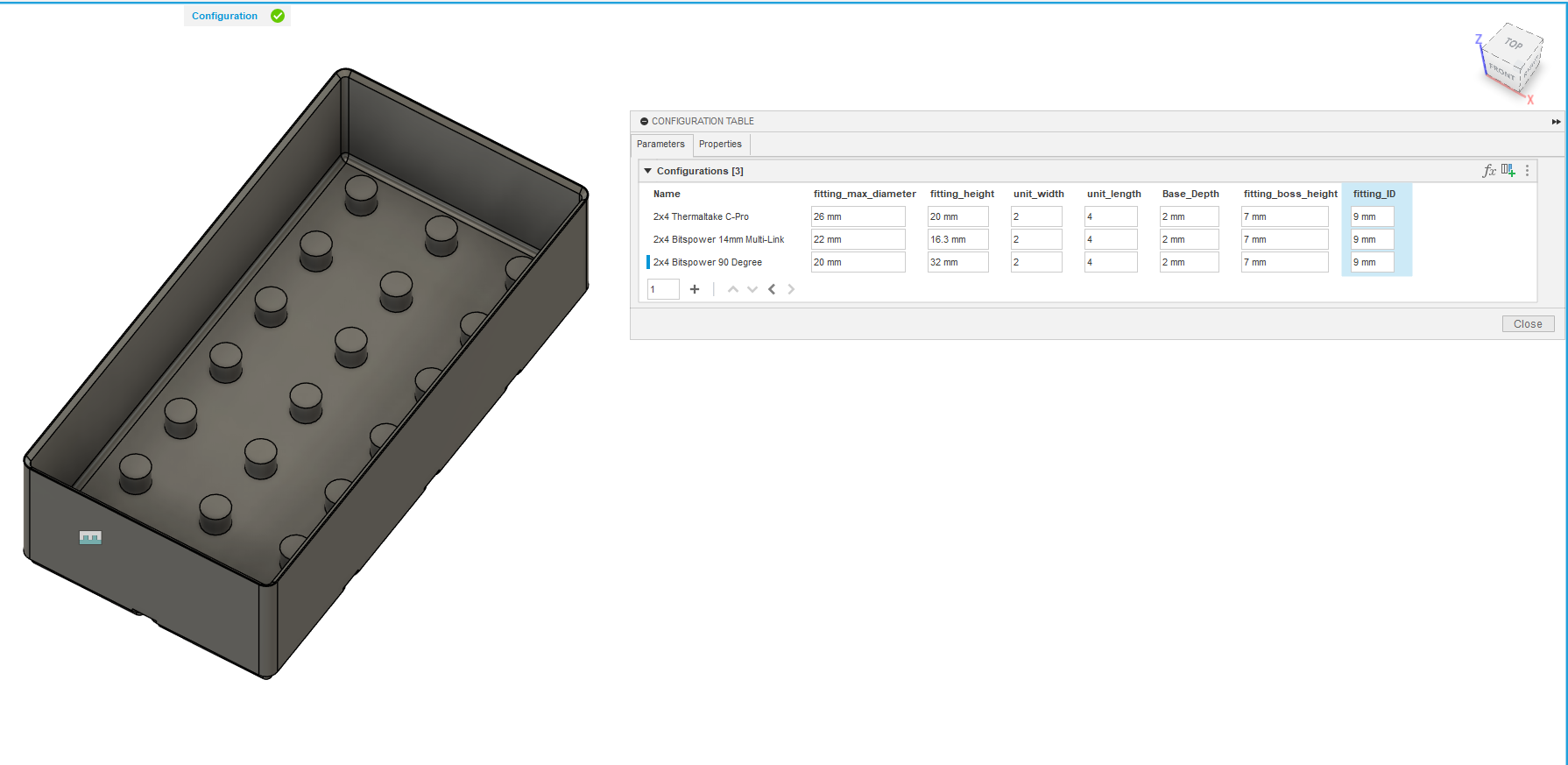Edit Thermaltake unit_width field
The height and width of the screenshot is (765, 1568).
point(1036,216)
